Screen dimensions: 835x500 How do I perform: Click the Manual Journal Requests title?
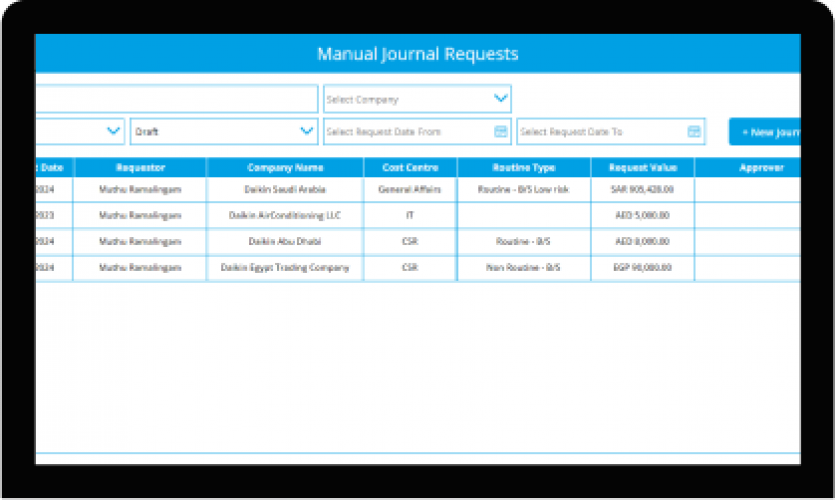[418, 54]
